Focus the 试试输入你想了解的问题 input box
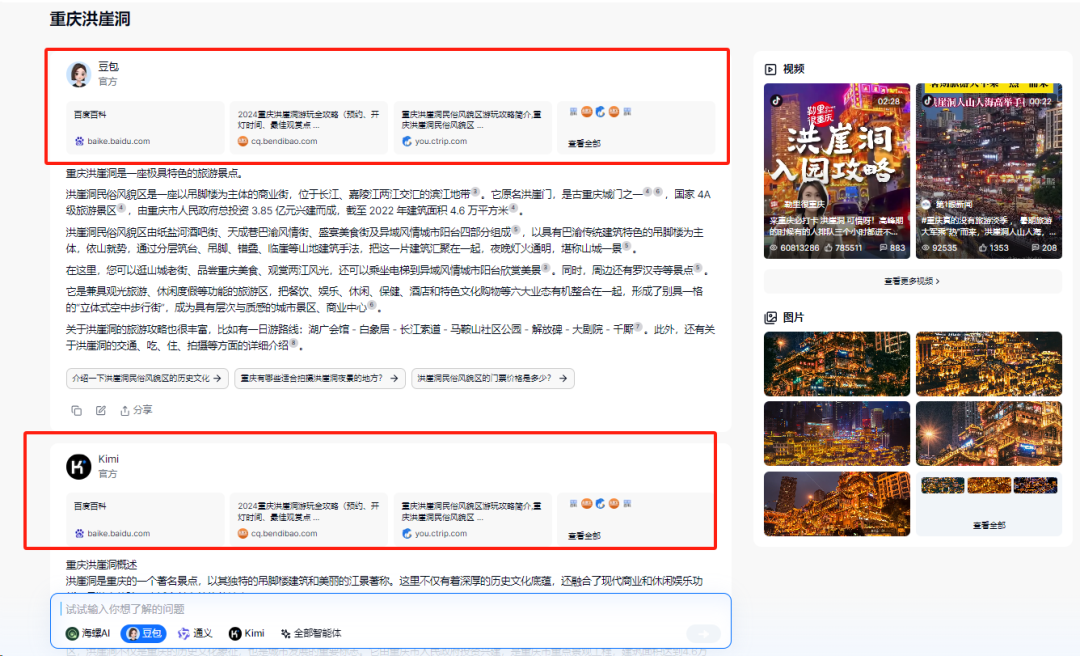The height and width of the screenshot is (656, 1080). point(390,609)
